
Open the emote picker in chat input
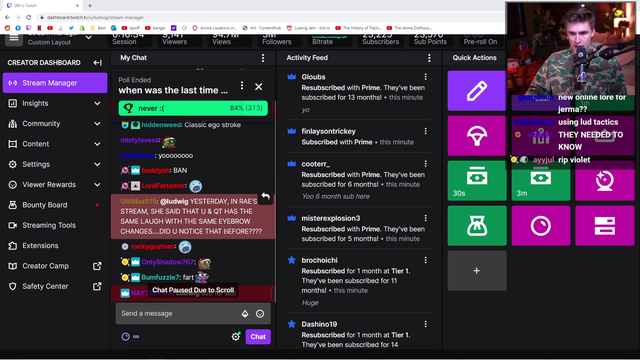(260, 313)
